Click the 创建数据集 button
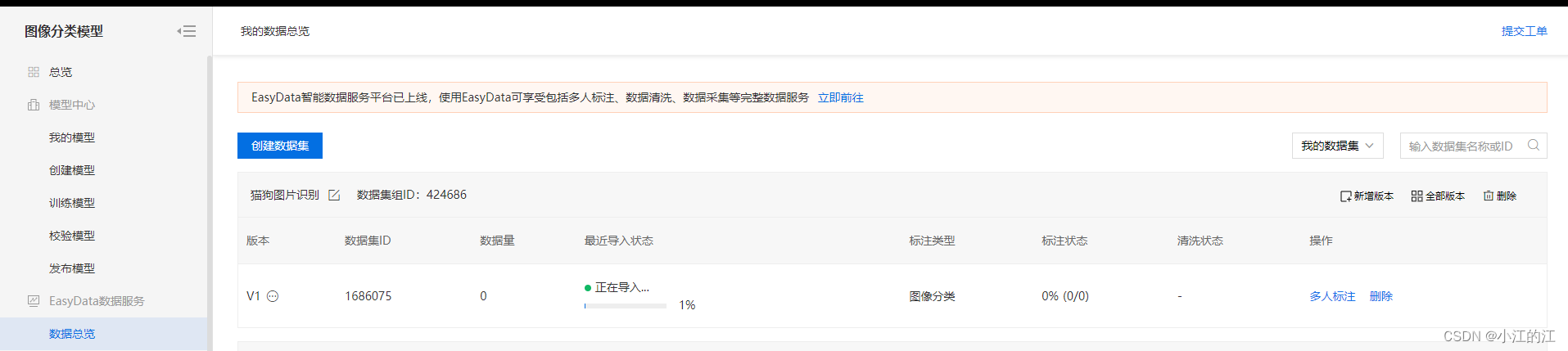The height and width of the screenshot is (351, 1568). [x=280, y=146]
